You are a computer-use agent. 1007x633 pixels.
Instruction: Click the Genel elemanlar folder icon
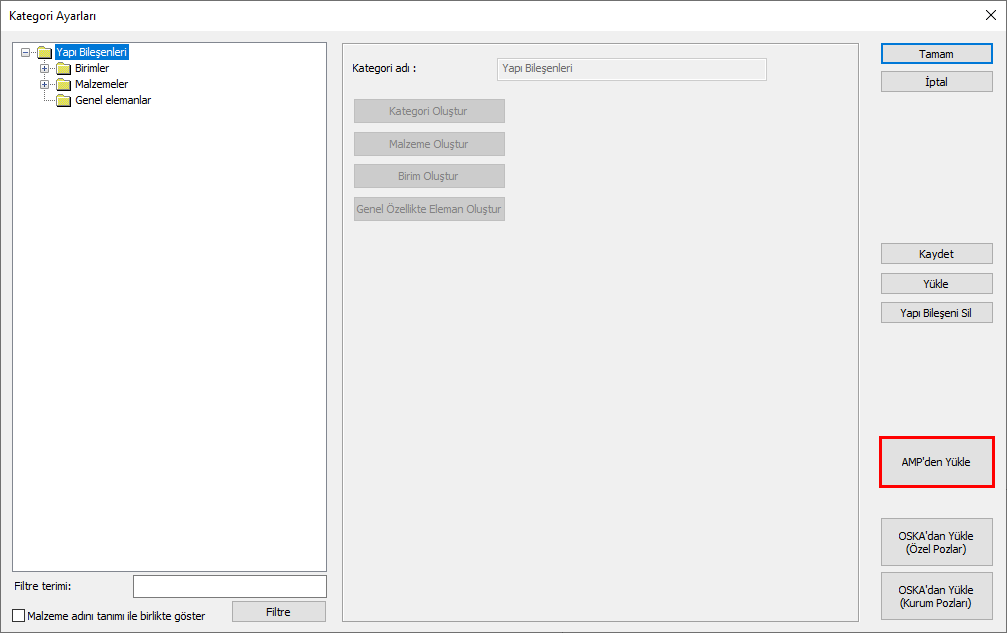[x=64, y=101]
